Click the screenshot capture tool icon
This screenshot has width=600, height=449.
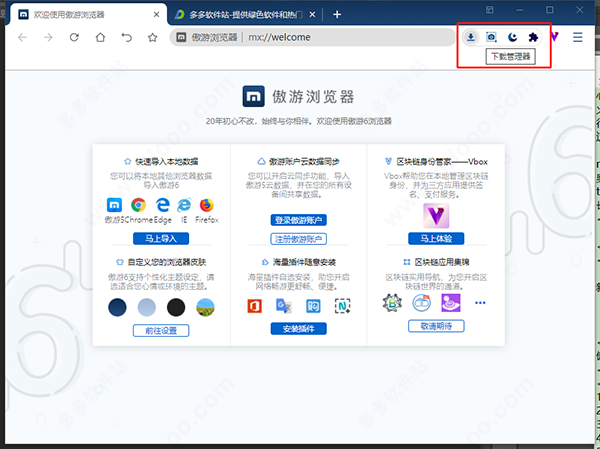[x=491, y=37]
